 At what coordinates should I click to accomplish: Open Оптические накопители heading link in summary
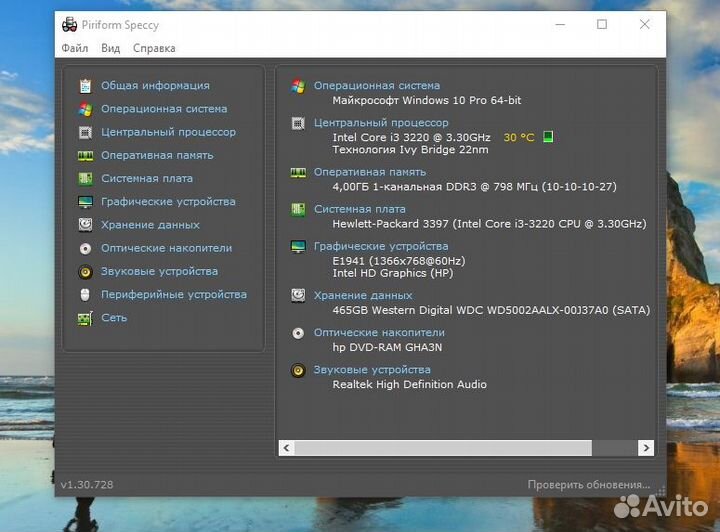379,333
